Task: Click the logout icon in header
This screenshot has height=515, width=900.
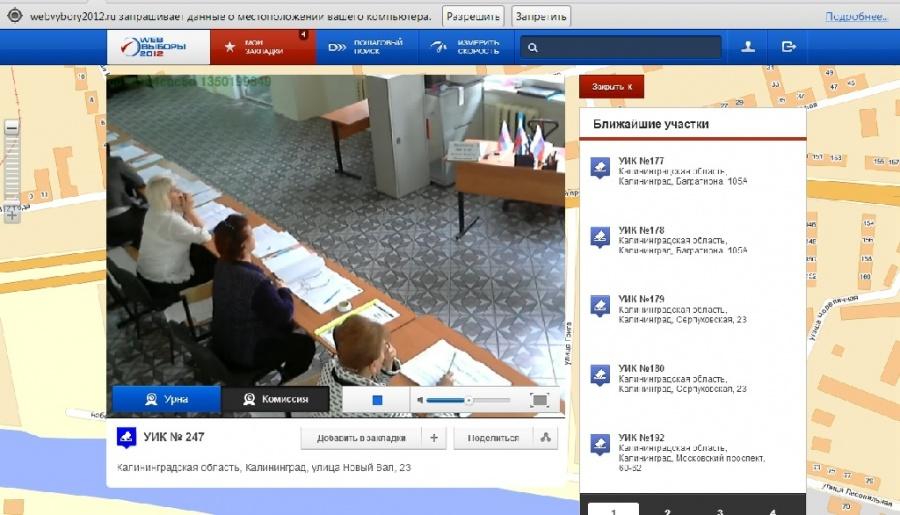Action: click(789, 47)
